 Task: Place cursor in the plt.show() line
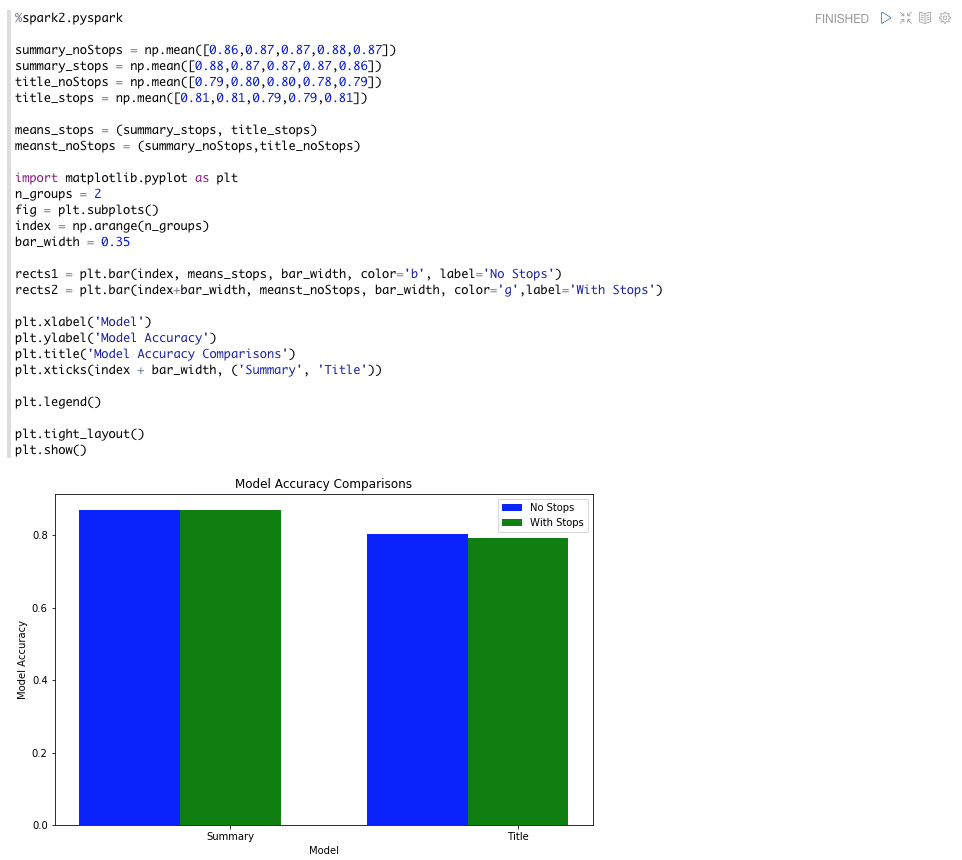pos(49,449)
